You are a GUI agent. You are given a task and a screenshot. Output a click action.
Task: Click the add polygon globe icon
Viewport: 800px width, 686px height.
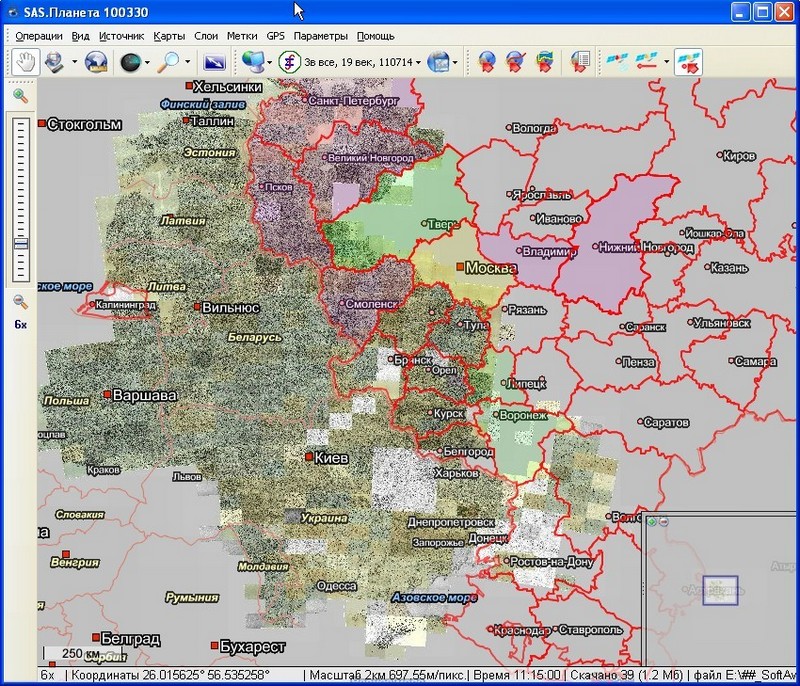[x=545, y=62]
